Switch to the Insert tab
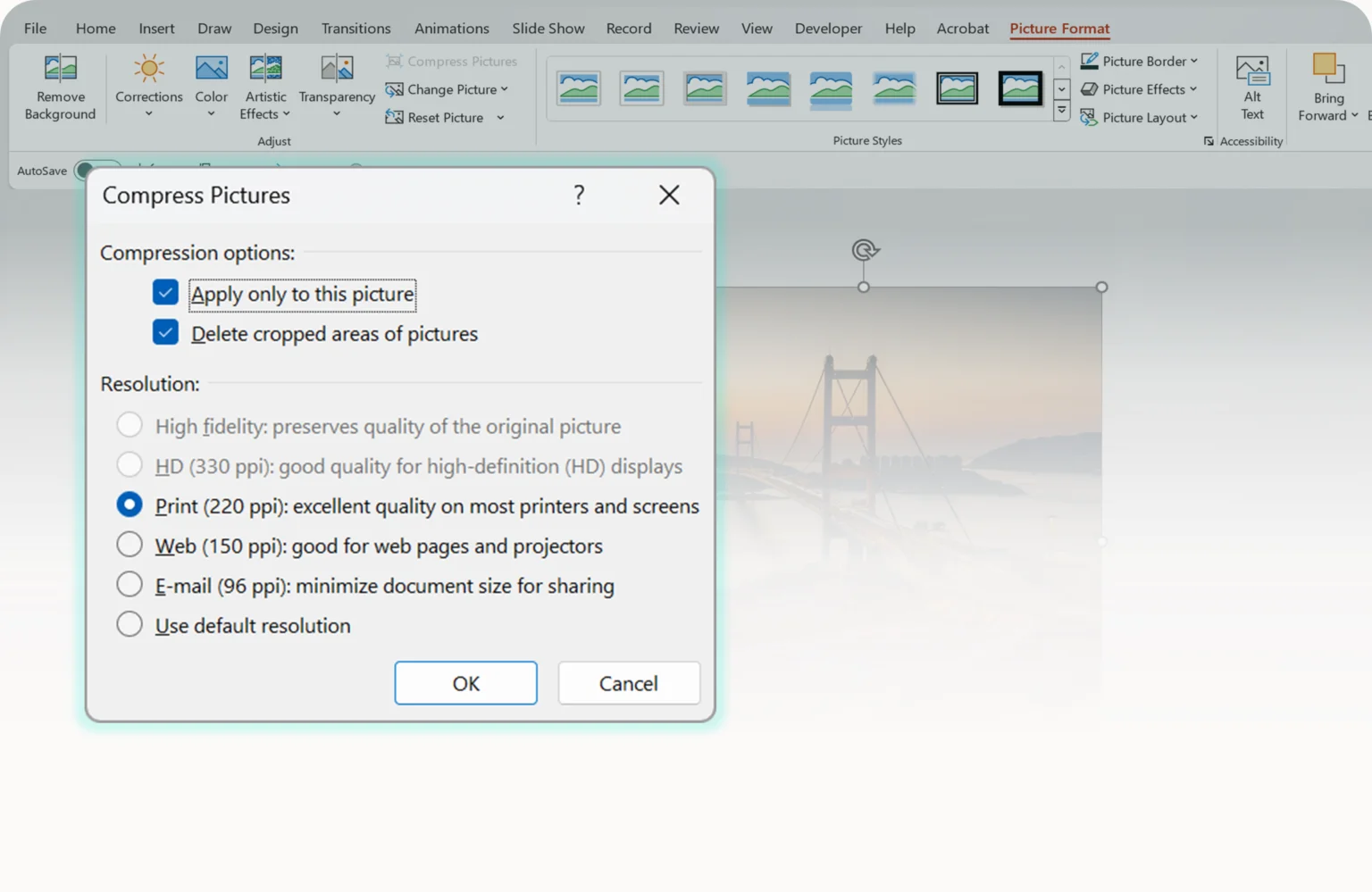Screen dimensions: 1372x892 click(x=156, y=28)
